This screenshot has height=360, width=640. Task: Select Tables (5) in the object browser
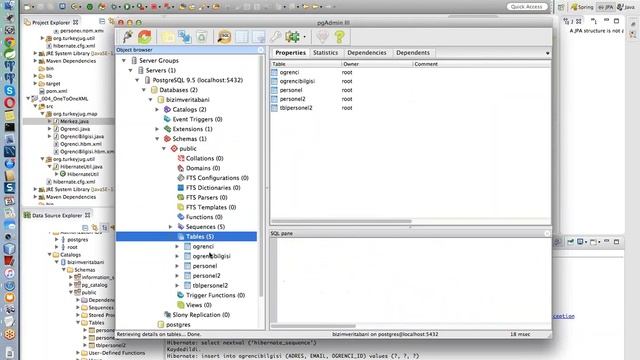click(x=186, y=236)
